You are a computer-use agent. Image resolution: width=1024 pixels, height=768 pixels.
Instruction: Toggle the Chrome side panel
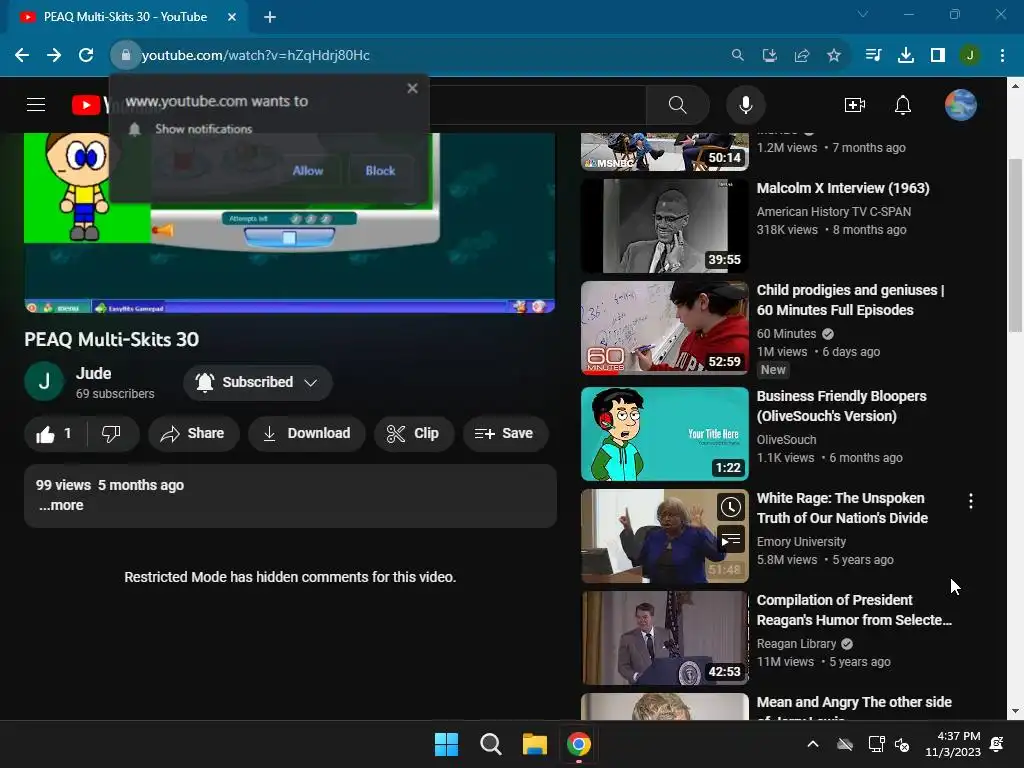click(x=938, y=56)
